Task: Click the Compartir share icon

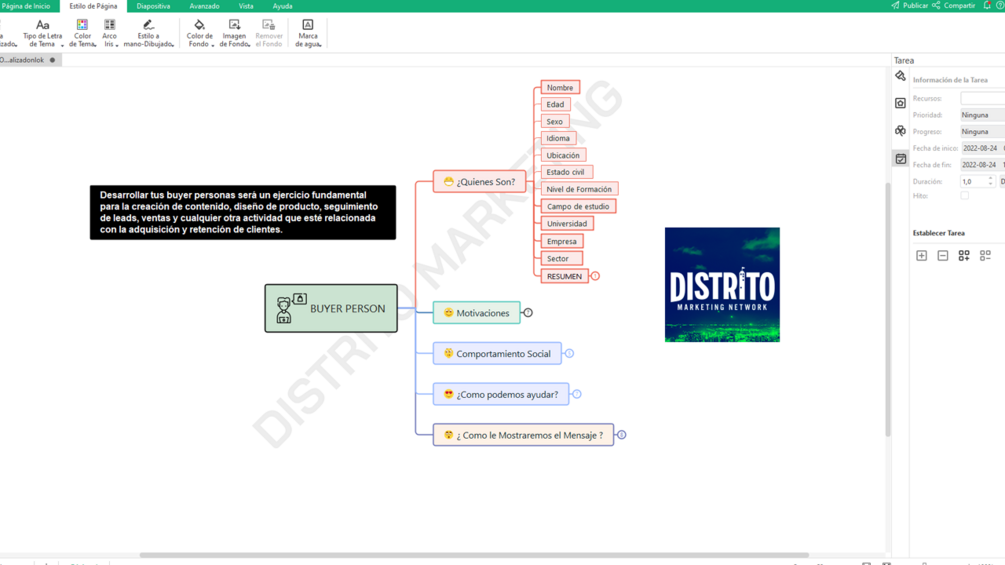Action: point(936,5)
